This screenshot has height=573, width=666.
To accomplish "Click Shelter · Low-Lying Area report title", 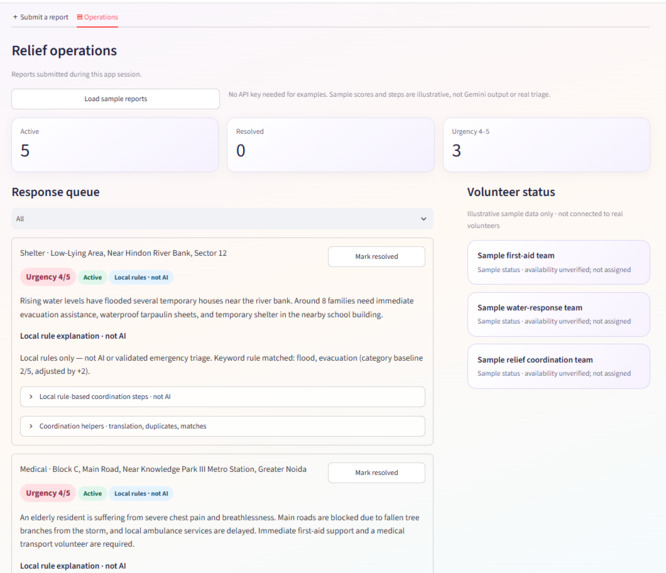I will [x=123, y=253].
